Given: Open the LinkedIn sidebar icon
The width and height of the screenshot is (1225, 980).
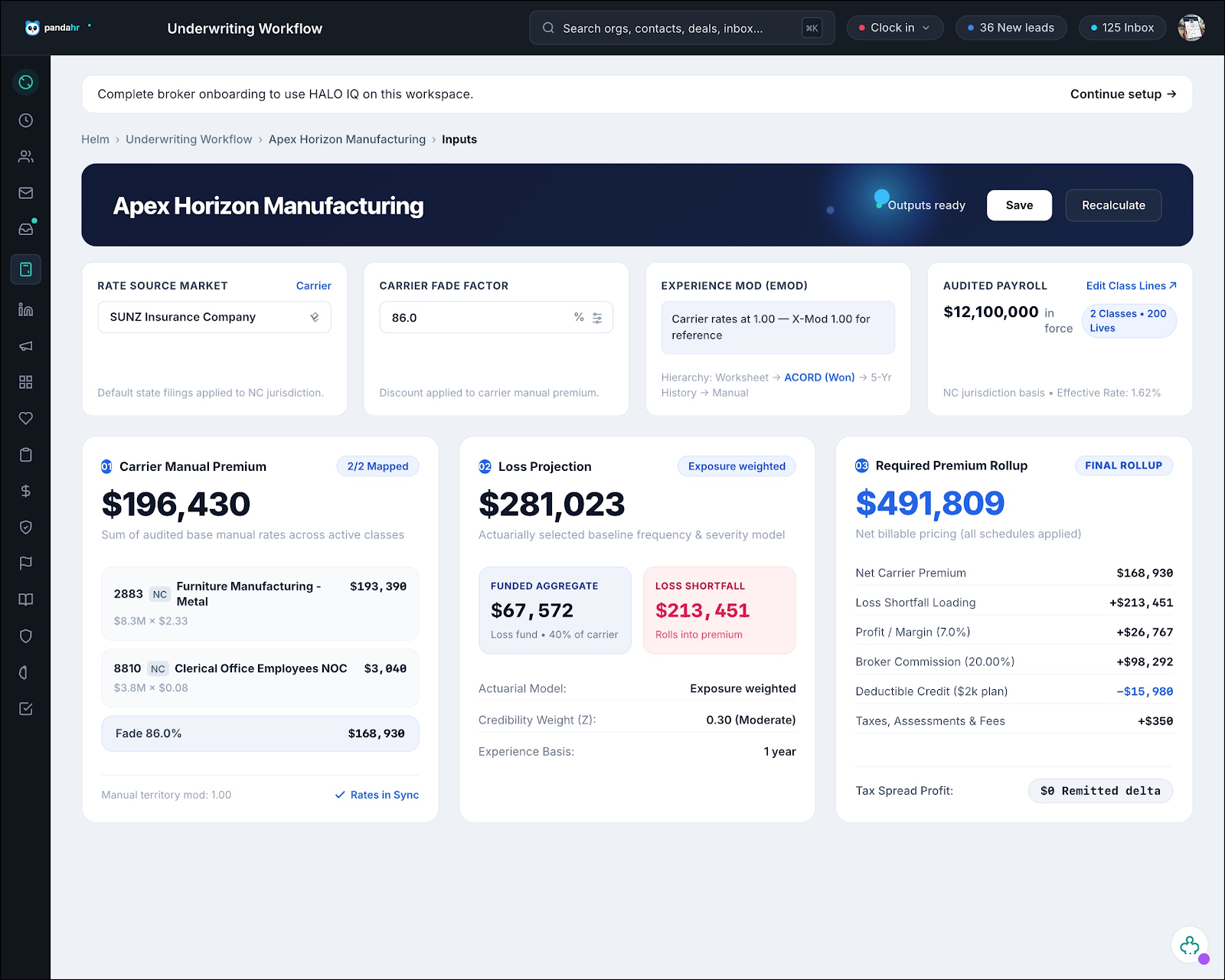Looking at the screenshot, I should pos(26,309).
